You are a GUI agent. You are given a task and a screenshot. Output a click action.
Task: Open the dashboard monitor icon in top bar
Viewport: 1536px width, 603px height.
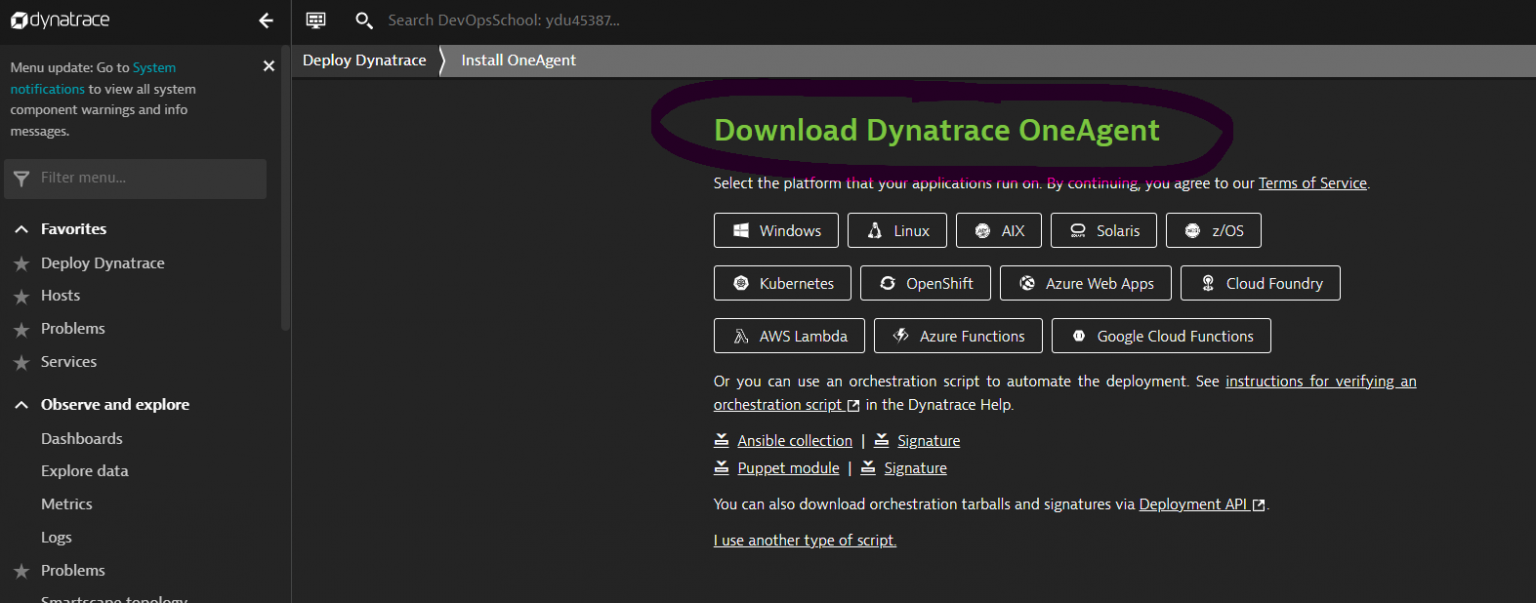[316, 20]
